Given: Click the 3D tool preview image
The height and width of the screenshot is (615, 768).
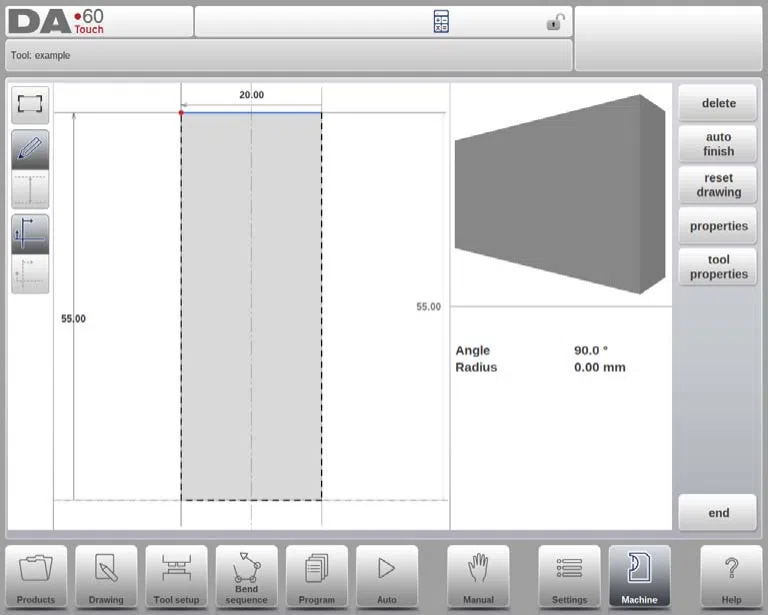Looking at the screenshot, I should [x=560, y=194].
